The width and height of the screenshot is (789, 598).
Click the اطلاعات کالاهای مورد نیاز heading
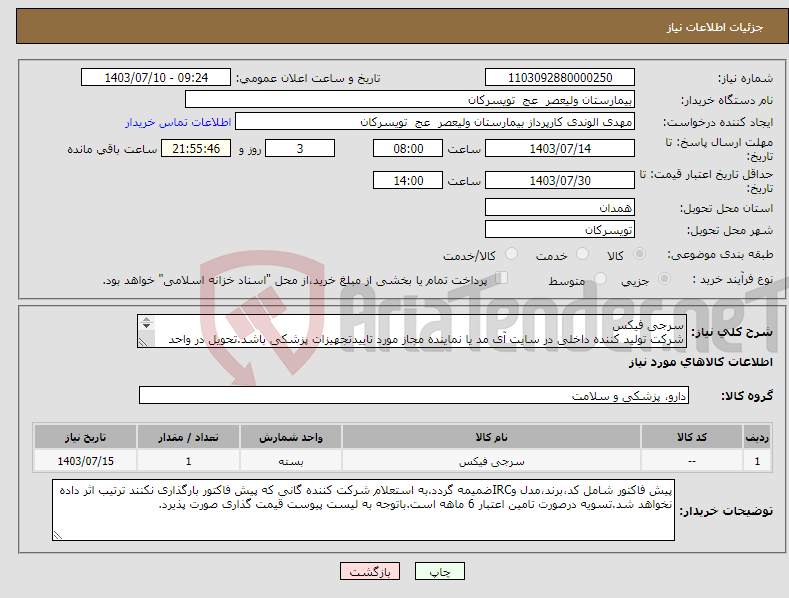[x=700, y=362]
